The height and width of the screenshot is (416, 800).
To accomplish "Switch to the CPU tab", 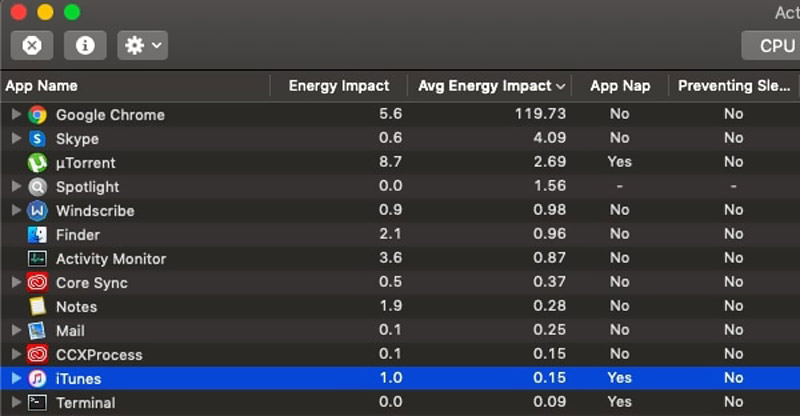I will [x=775, y=45].
